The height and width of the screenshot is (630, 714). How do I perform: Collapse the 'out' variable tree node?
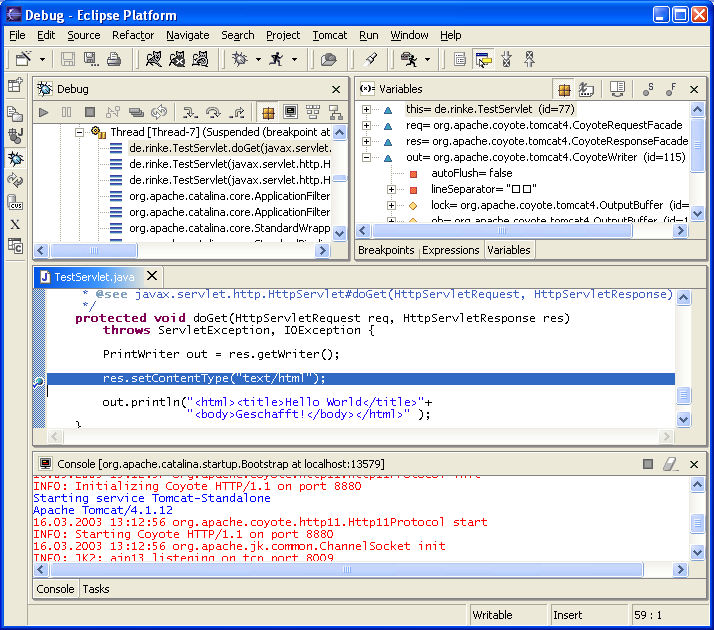coord(367,157)
